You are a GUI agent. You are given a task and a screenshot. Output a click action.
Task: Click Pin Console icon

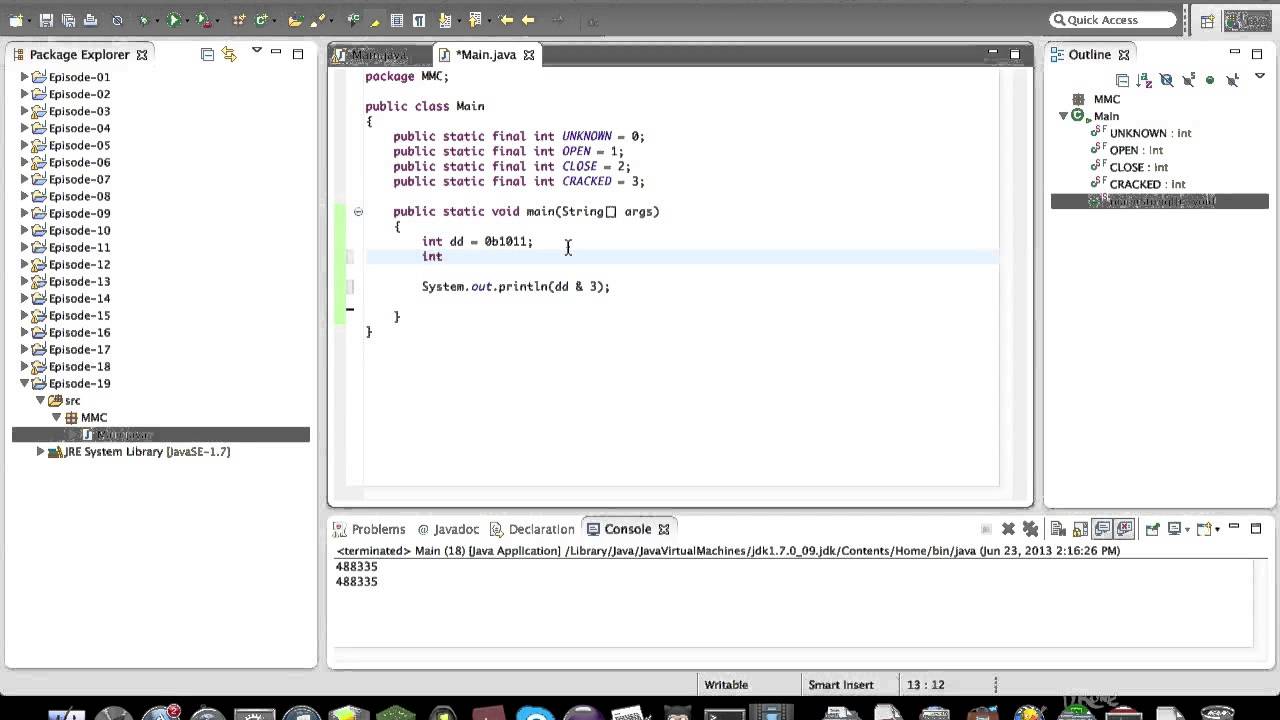pos(1152,529)
